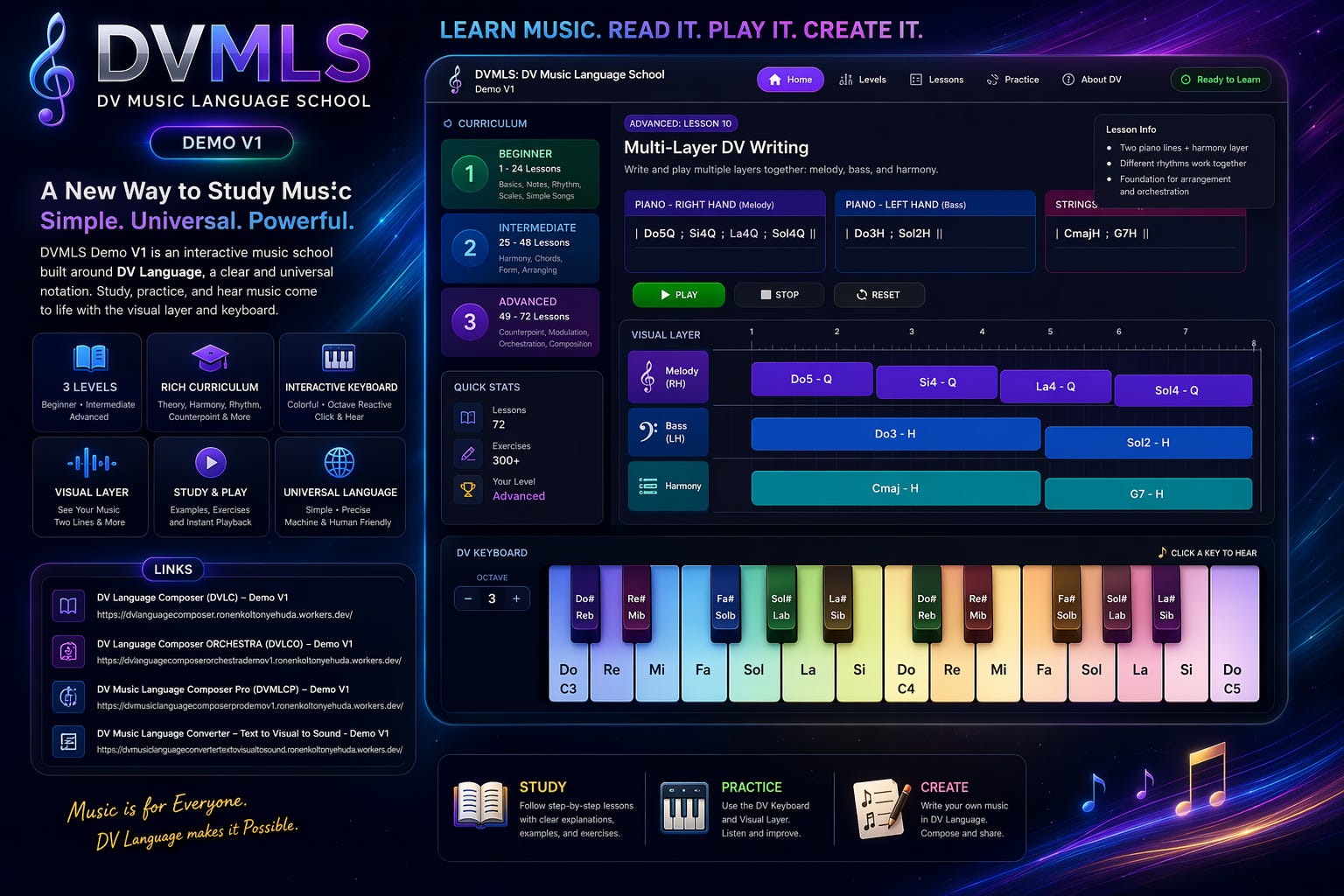Open the Practice tab
This screenshot has height=896, width=1344.
(1012, 80)
